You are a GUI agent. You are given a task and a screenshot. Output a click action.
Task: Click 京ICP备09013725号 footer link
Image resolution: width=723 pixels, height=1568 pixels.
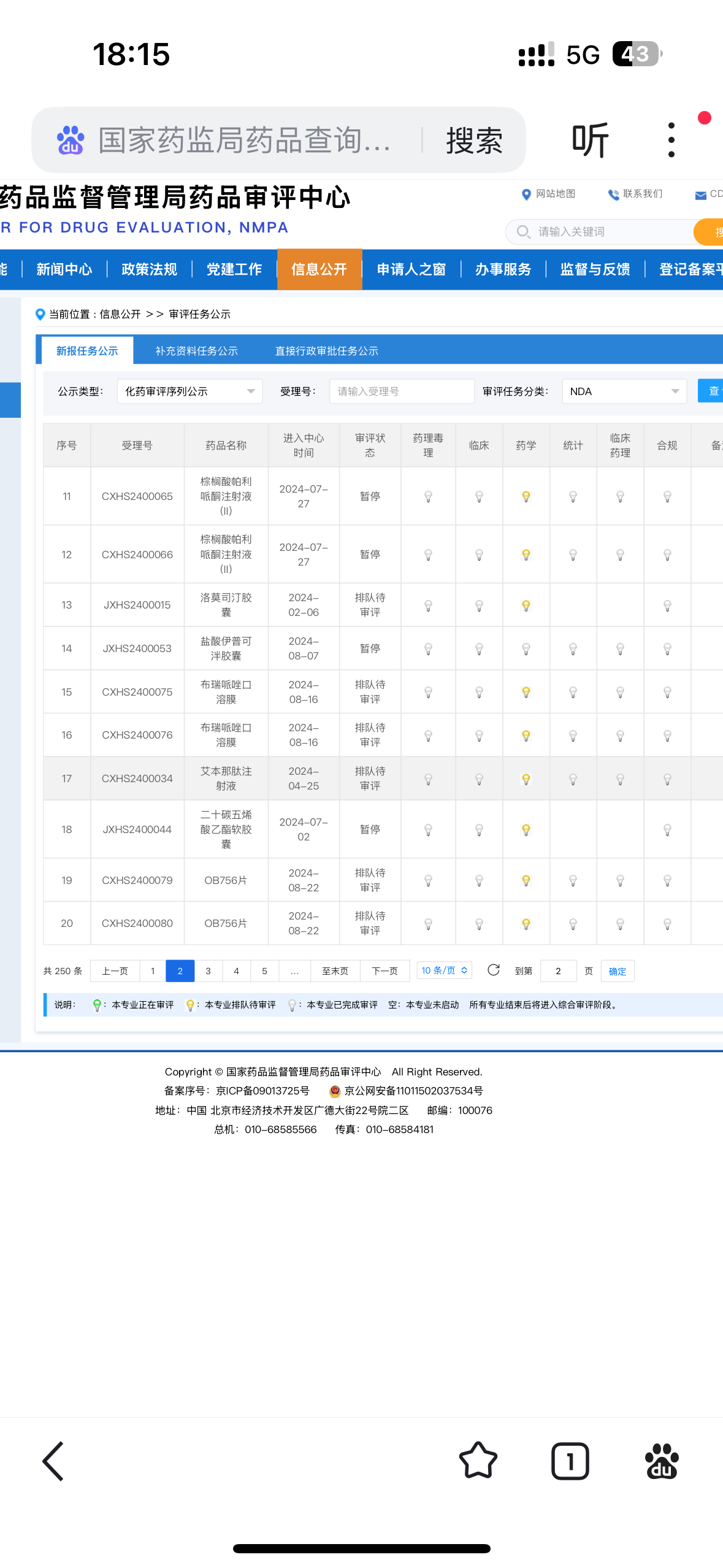[x=262, y=1091]
